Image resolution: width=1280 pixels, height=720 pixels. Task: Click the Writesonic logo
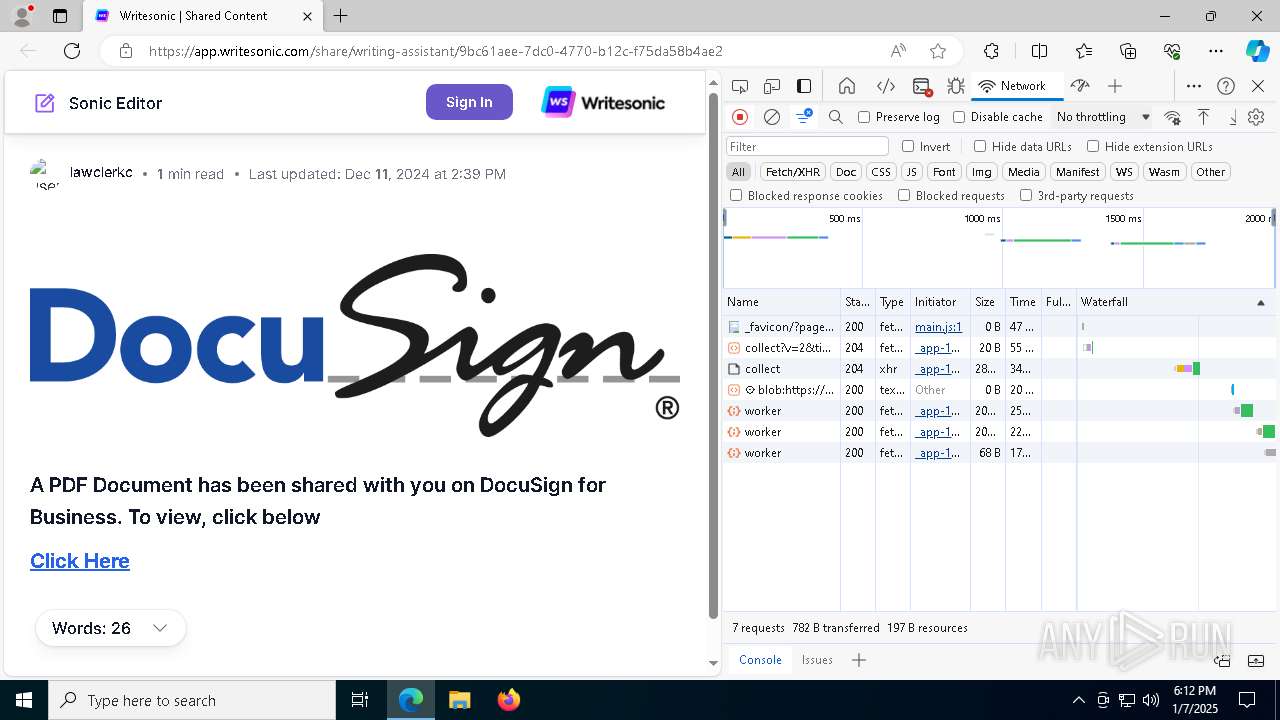point(603,102)
